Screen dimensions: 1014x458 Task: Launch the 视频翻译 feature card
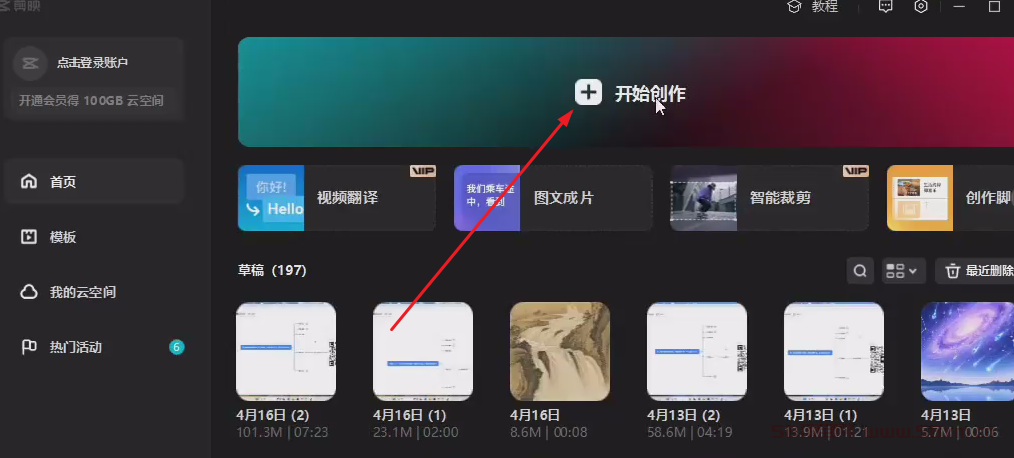(336, 198)
